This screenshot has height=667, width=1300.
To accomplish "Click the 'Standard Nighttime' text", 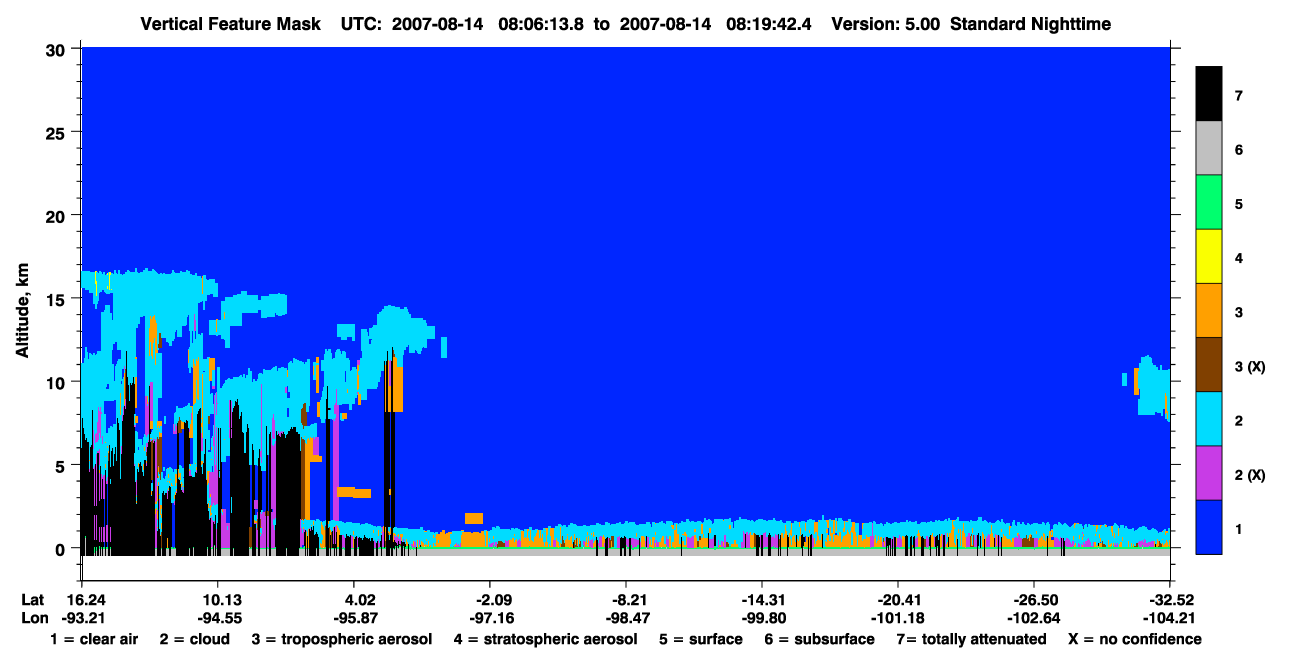I will click(x=1032, y=24).
